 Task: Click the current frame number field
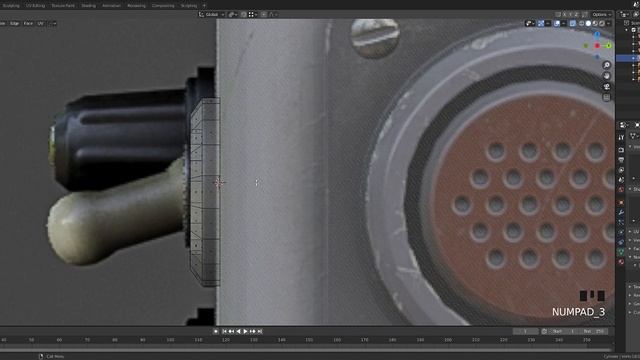(x=525, y=331)
